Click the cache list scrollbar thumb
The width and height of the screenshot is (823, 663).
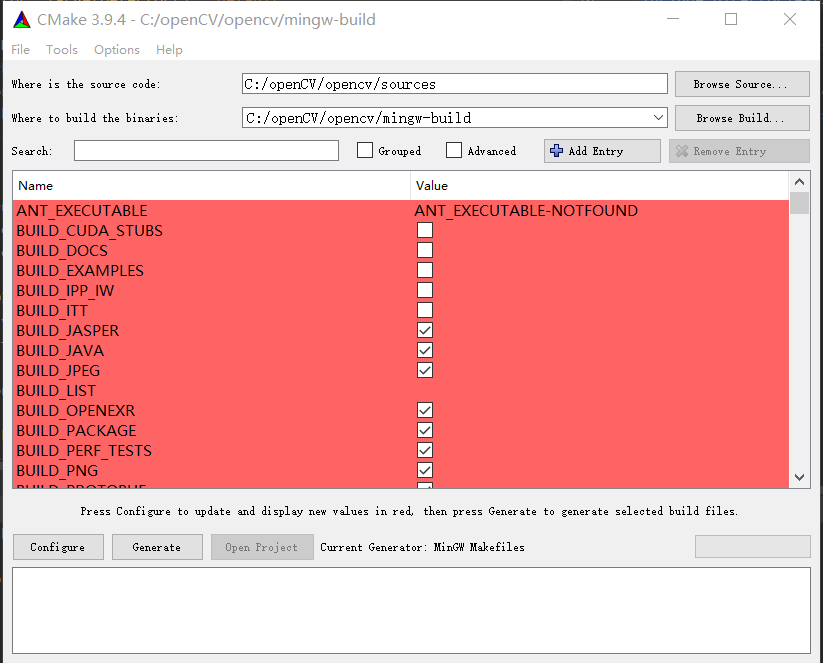point(799,203)
